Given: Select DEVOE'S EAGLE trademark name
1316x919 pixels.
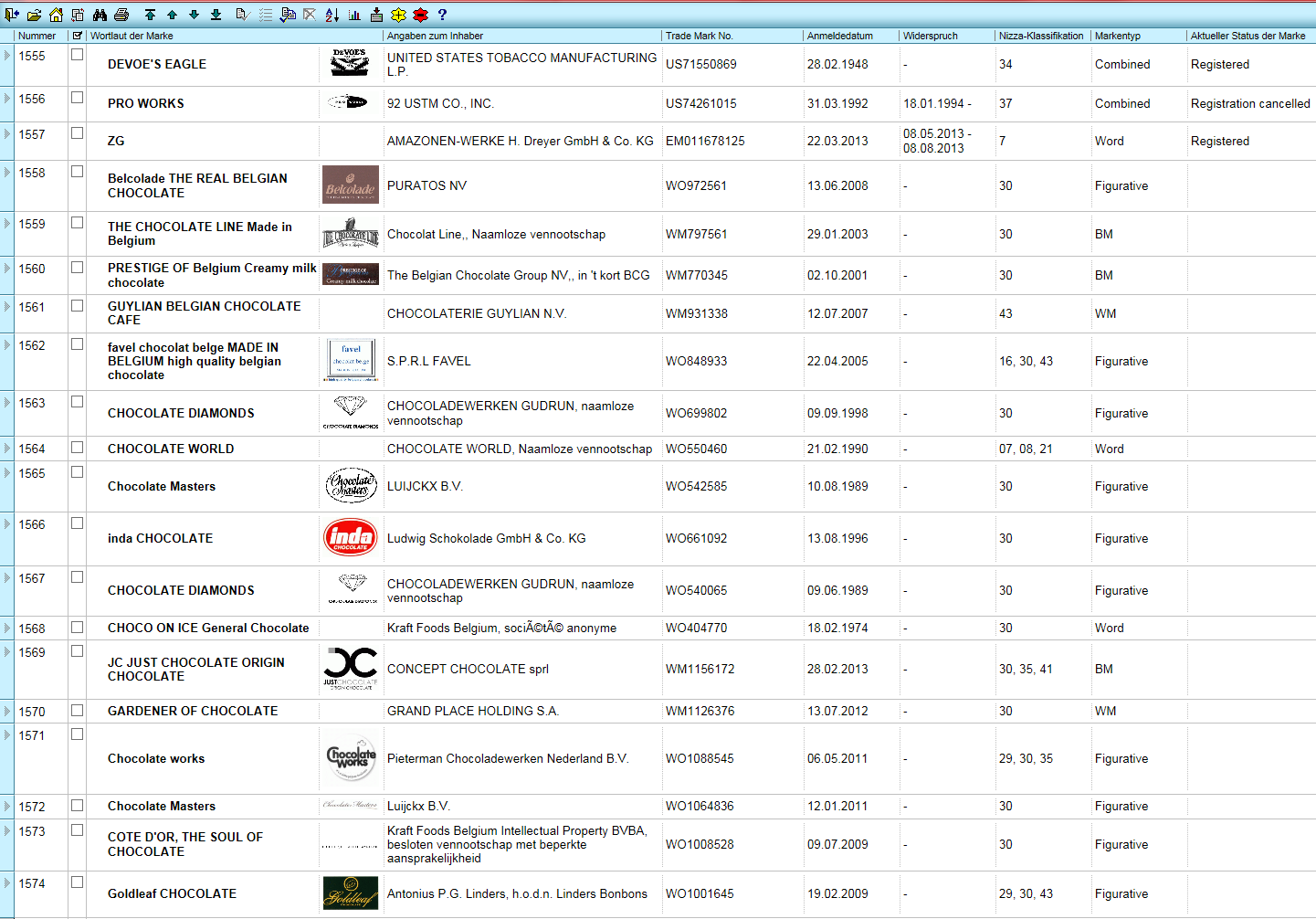Looking at the screenshot, I should (157, 64).
